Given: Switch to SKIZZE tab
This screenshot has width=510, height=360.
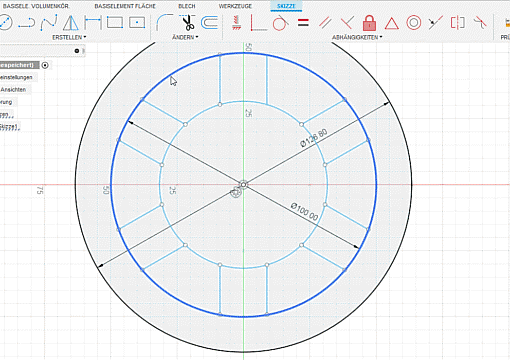Looking at the screenshot, I should (x=286, y=6).
